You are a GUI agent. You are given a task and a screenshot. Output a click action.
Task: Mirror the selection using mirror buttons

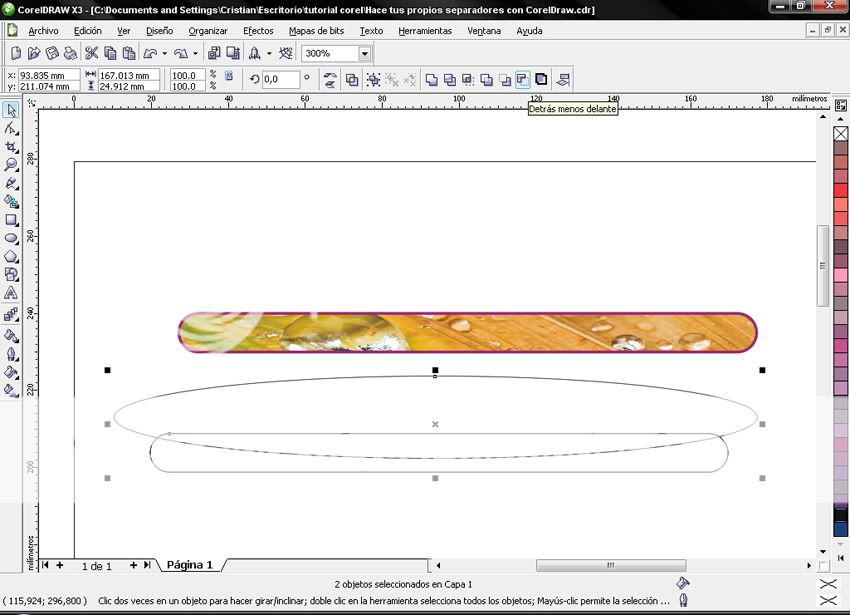tap(330, 80)
